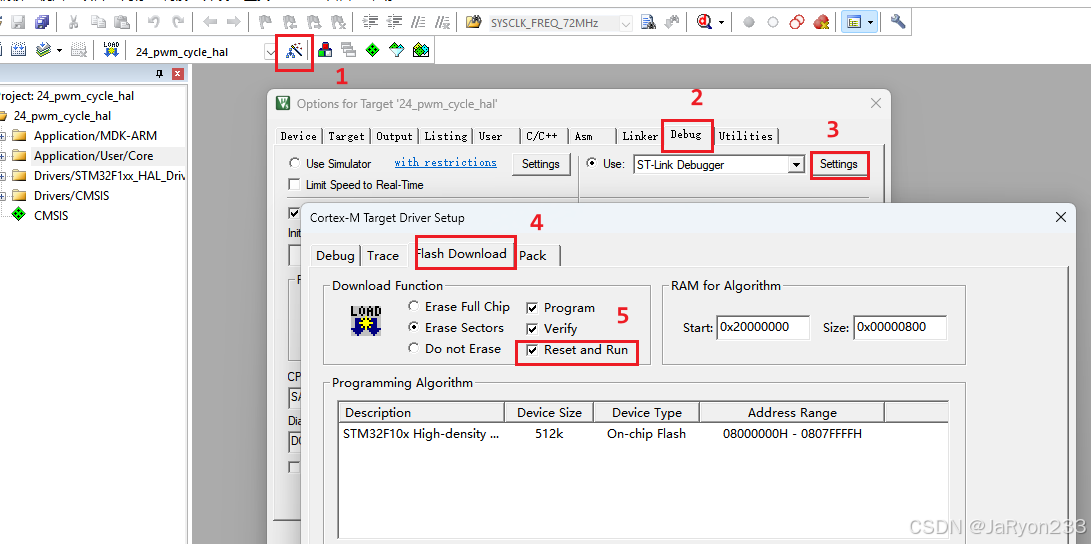Click the Find document-binoculars icon
Viewport: 1091px width, 544px height.
tap(648, 22)
